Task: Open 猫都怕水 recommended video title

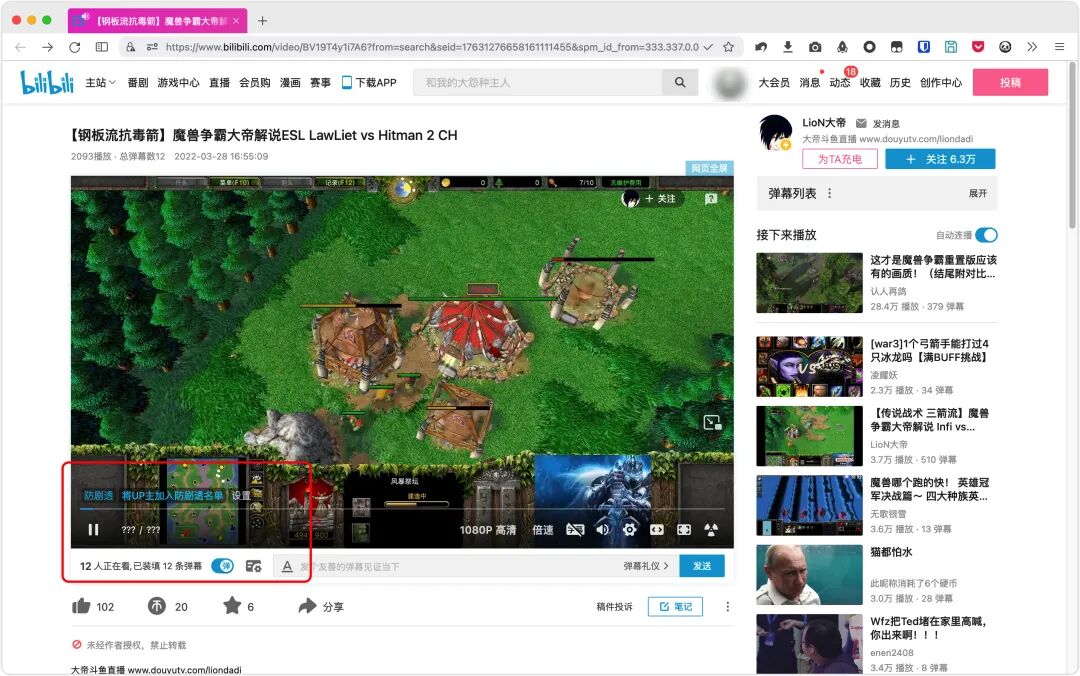Action: pyautogui.click(x=891, y=552)
